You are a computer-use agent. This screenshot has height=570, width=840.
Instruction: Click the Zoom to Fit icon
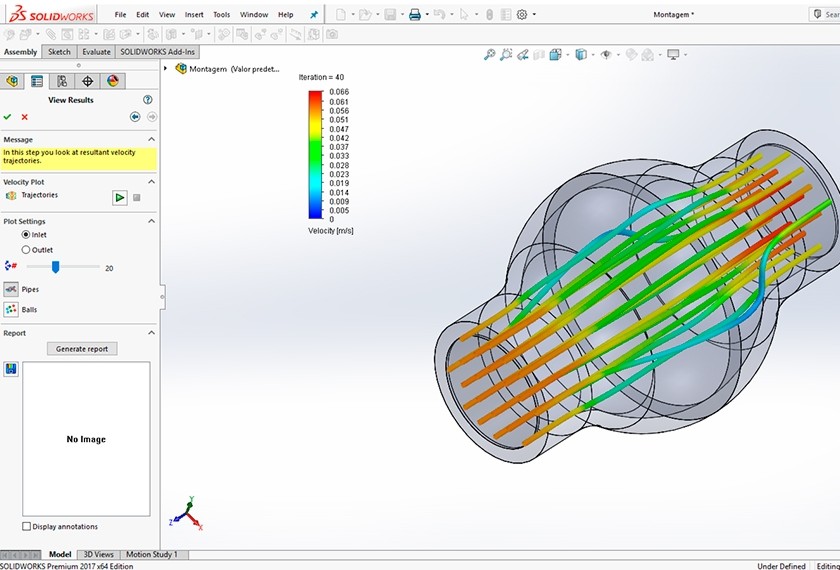(489, 55)
